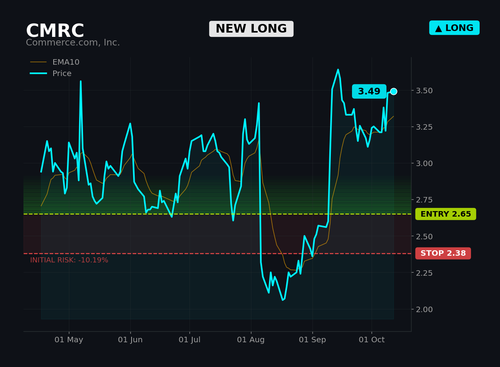Click the 01 May axis label
The image size is (500, 367).
[x=69, y=340]
